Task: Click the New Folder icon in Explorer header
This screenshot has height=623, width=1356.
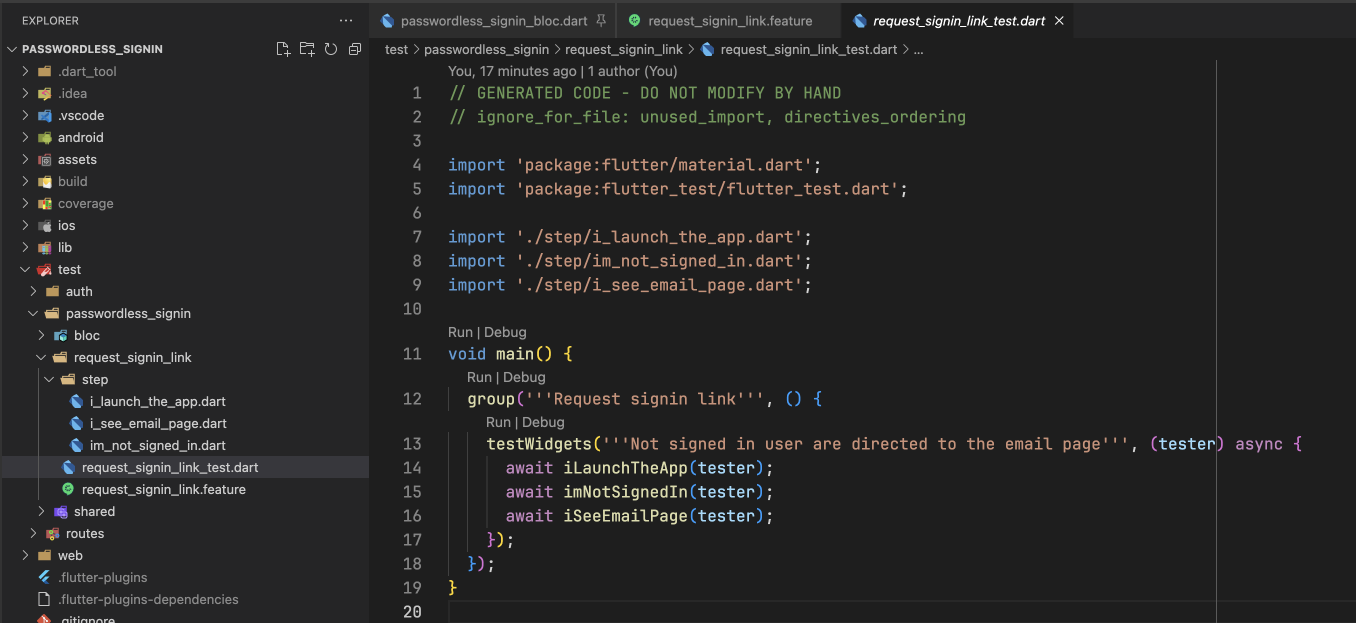Action: (x=307, y=49)
